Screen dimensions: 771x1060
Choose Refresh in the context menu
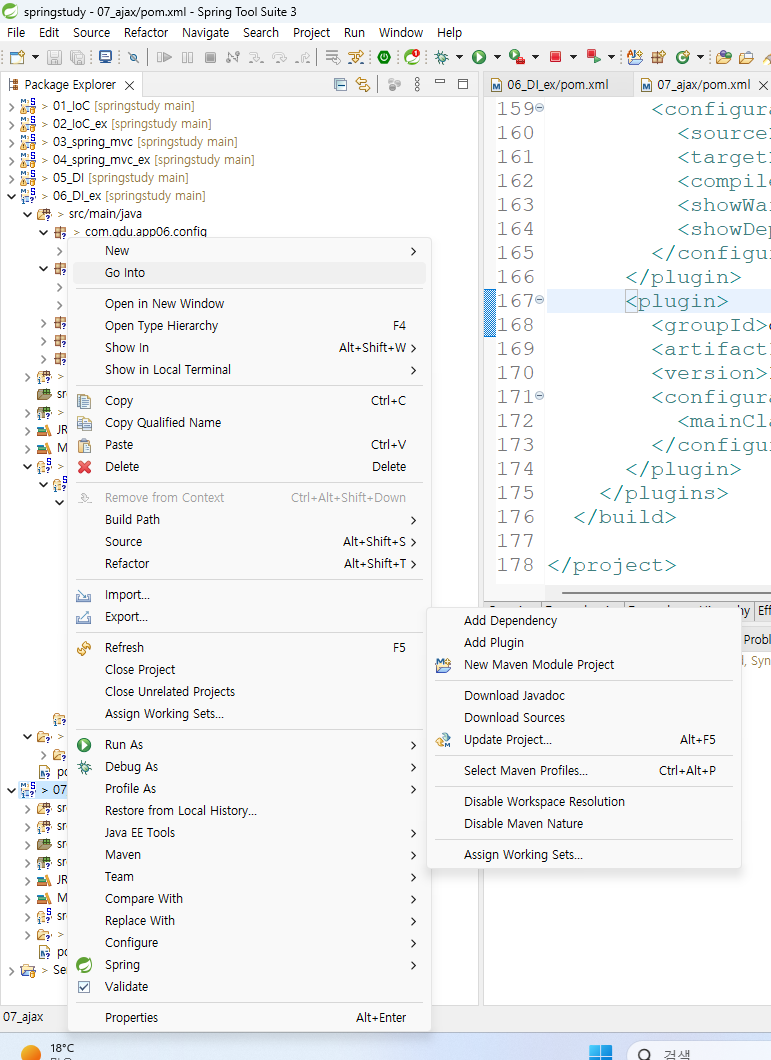point(250,648)
